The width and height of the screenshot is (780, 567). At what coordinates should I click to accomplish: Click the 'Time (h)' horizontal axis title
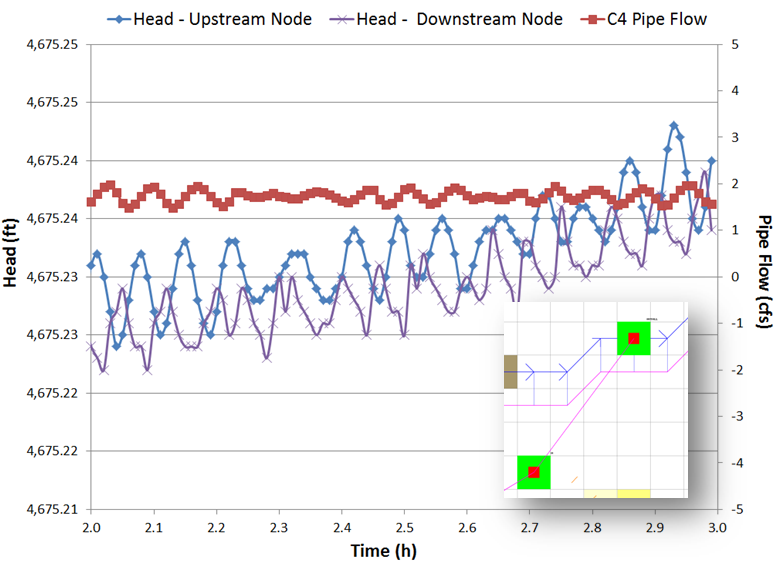[x=384, y=551]
